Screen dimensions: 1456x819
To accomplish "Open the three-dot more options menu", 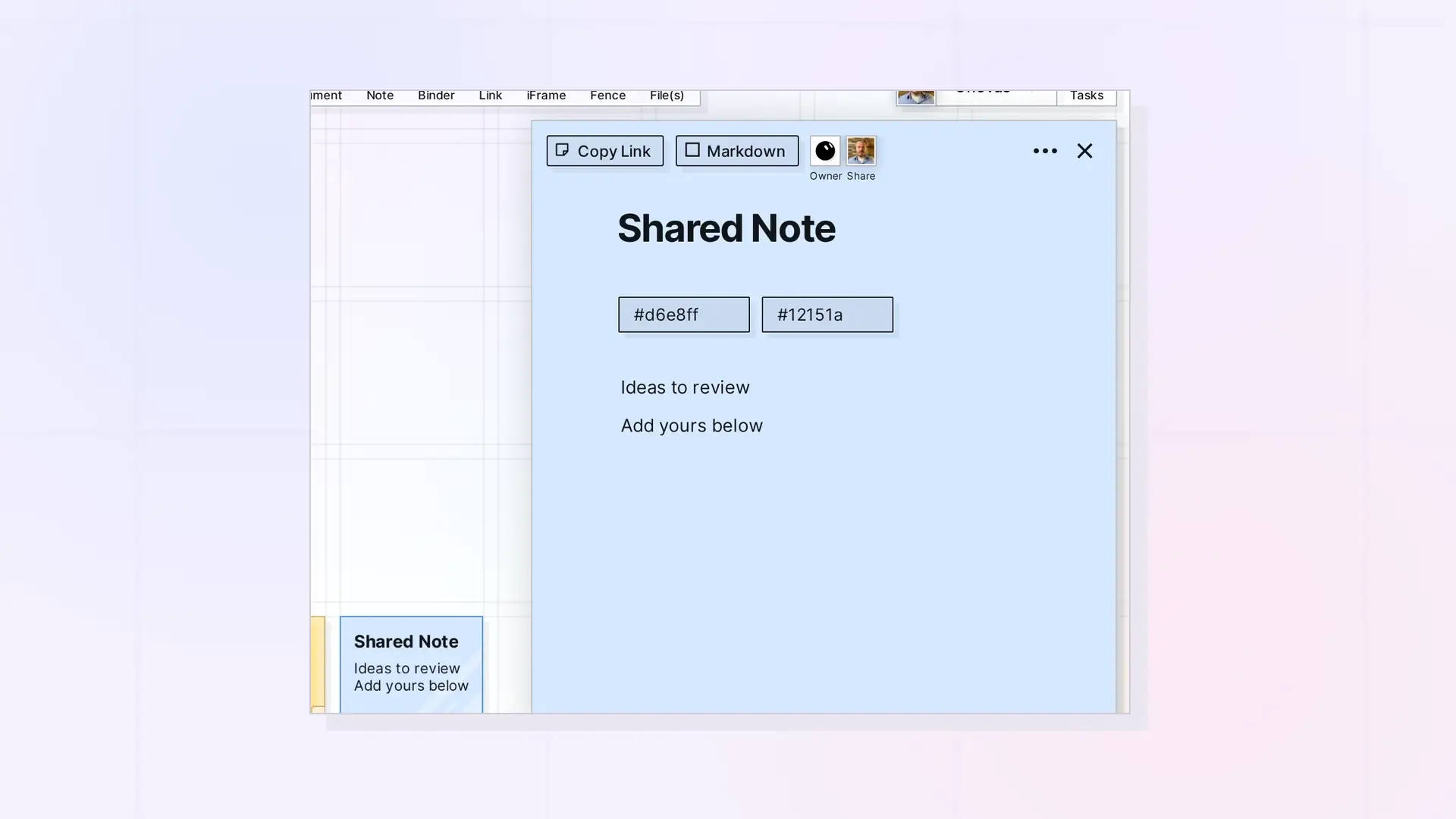I will [x=1044, y=151].
